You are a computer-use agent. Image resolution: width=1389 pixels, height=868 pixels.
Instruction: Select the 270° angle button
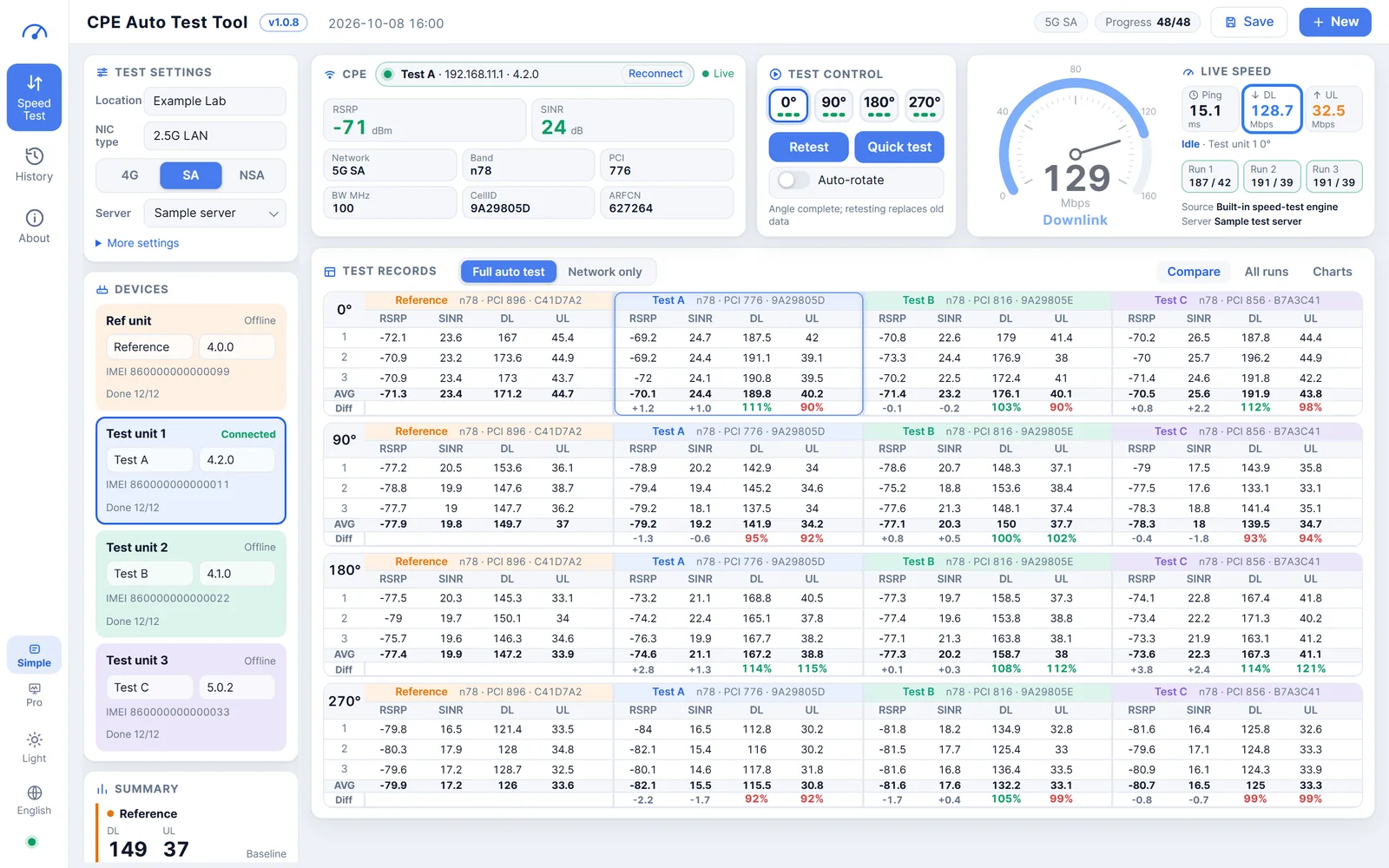pos(925,106)
